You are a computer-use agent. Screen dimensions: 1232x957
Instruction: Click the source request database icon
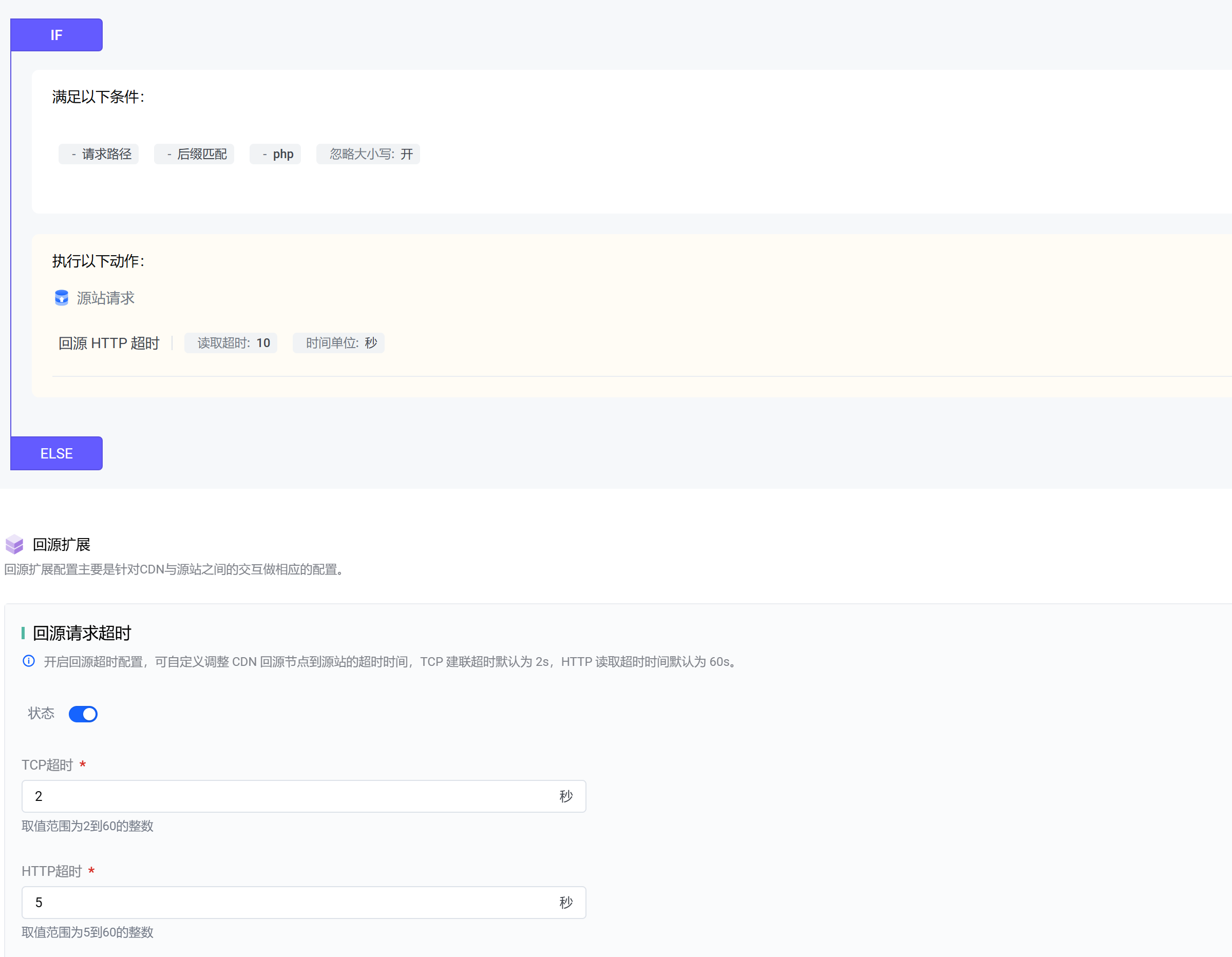(x=62, y=298)
